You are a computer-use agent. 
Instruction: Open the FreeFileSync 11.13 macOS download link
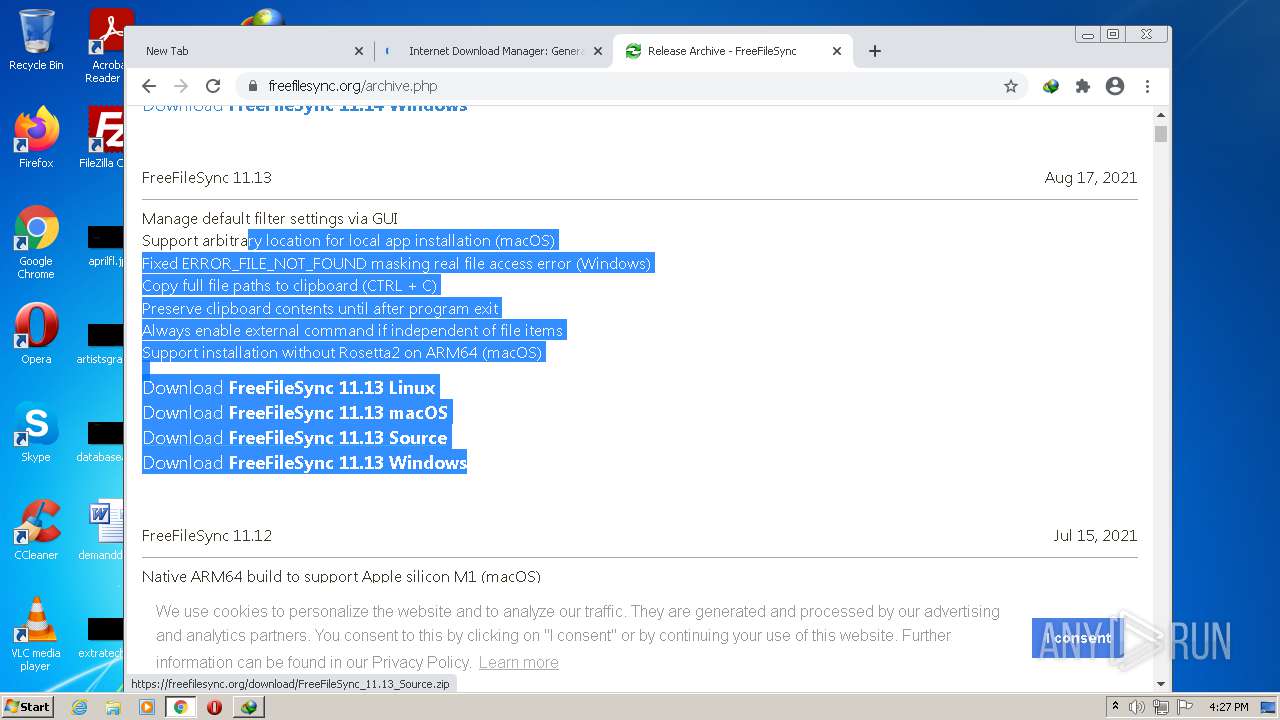[x=295, y=413]
